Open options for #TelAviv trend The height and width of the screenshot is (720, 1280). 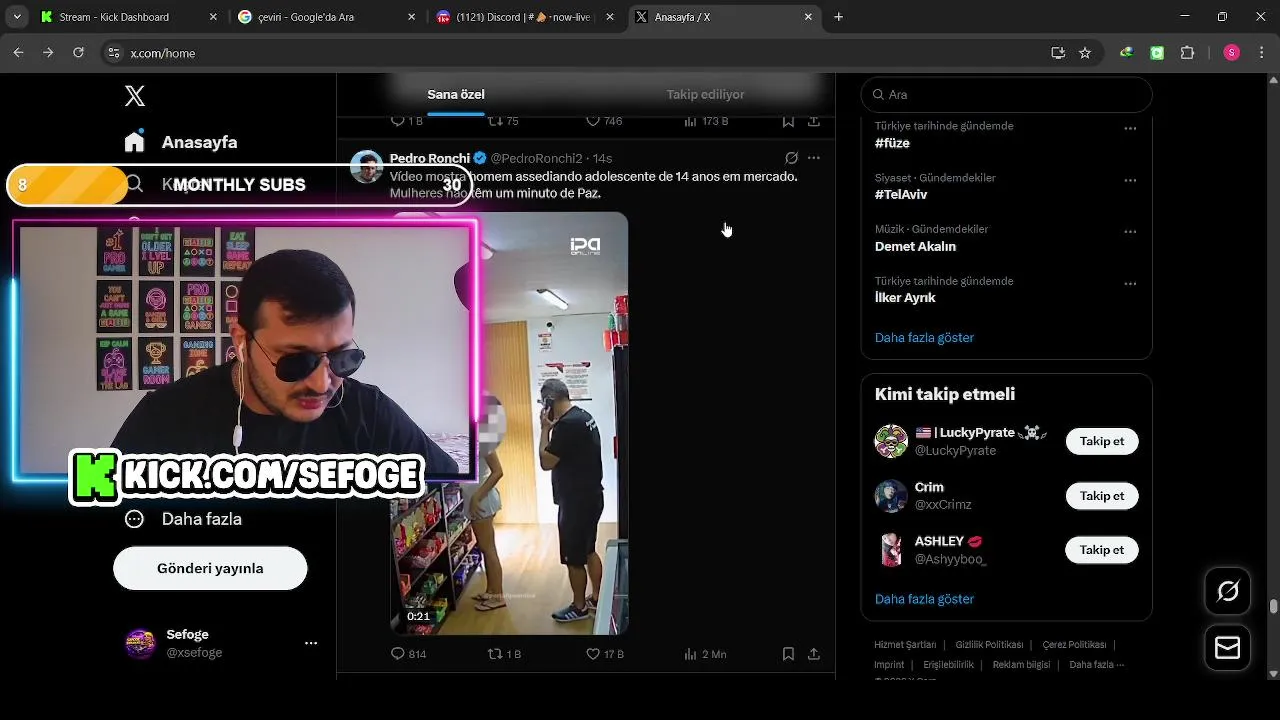pos(1130,181)
